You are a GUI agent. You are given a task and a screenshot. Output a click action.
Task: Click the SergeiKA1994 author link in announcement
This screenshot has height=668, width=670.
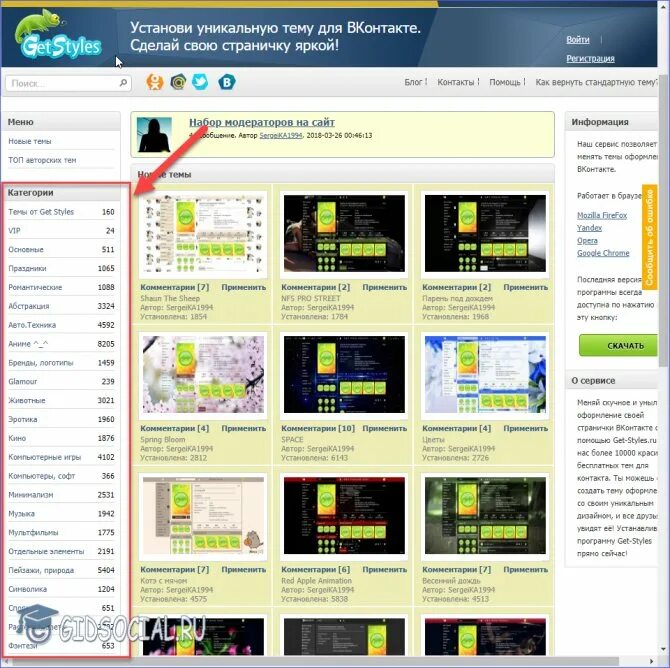coord(281,135)
